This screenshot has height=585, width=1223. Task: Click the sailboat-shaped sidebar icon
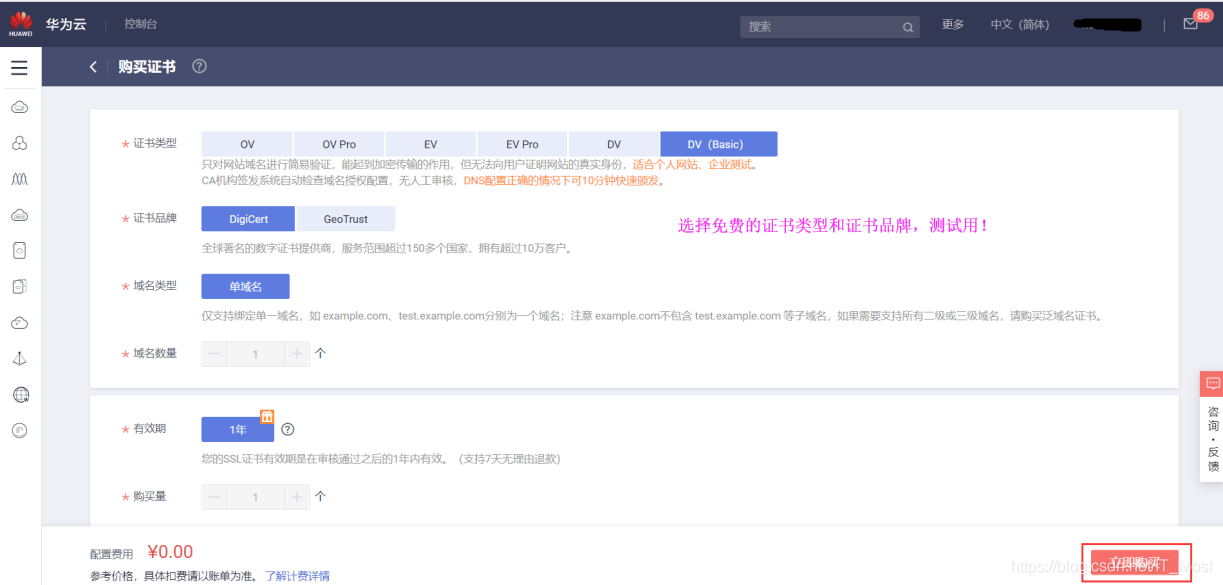pyautogui.click(x=20, y=358)
